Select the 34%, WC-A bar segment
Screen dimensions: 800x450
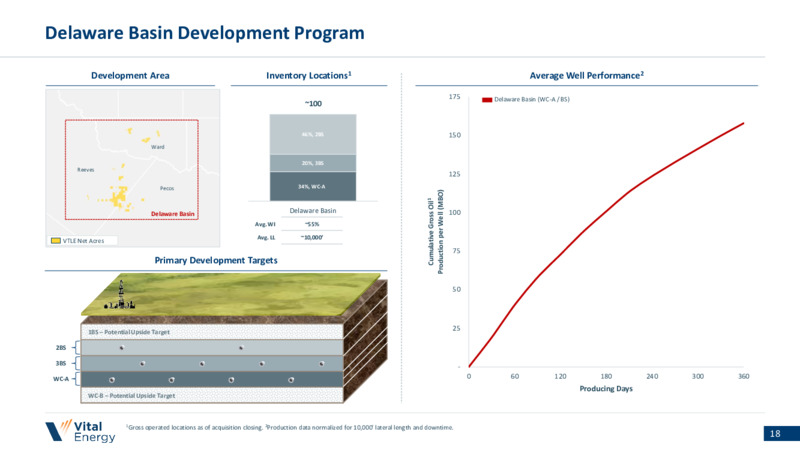click(313, 186)
